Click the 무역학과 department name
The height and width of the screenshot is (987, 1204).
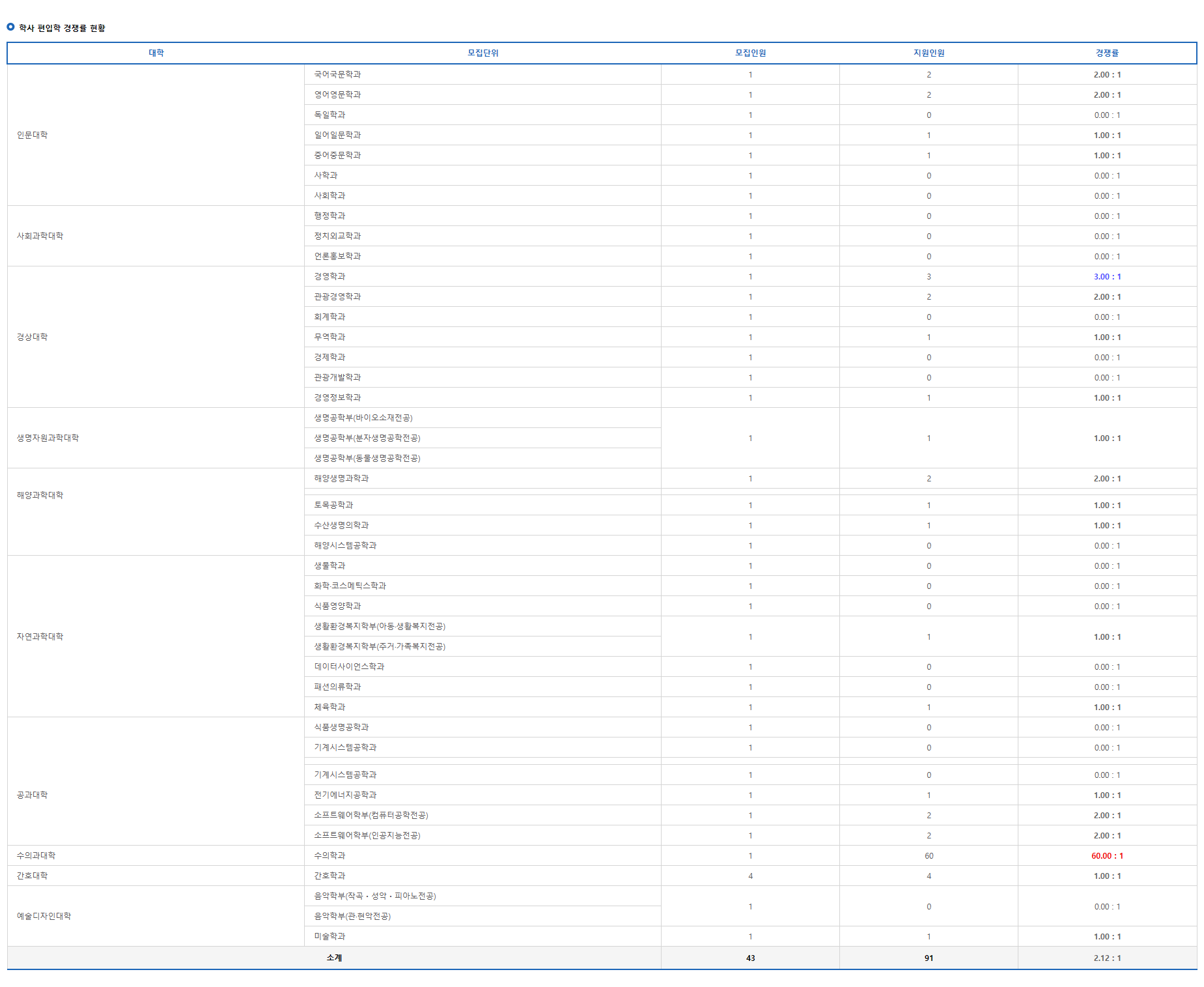pos(329,337)
